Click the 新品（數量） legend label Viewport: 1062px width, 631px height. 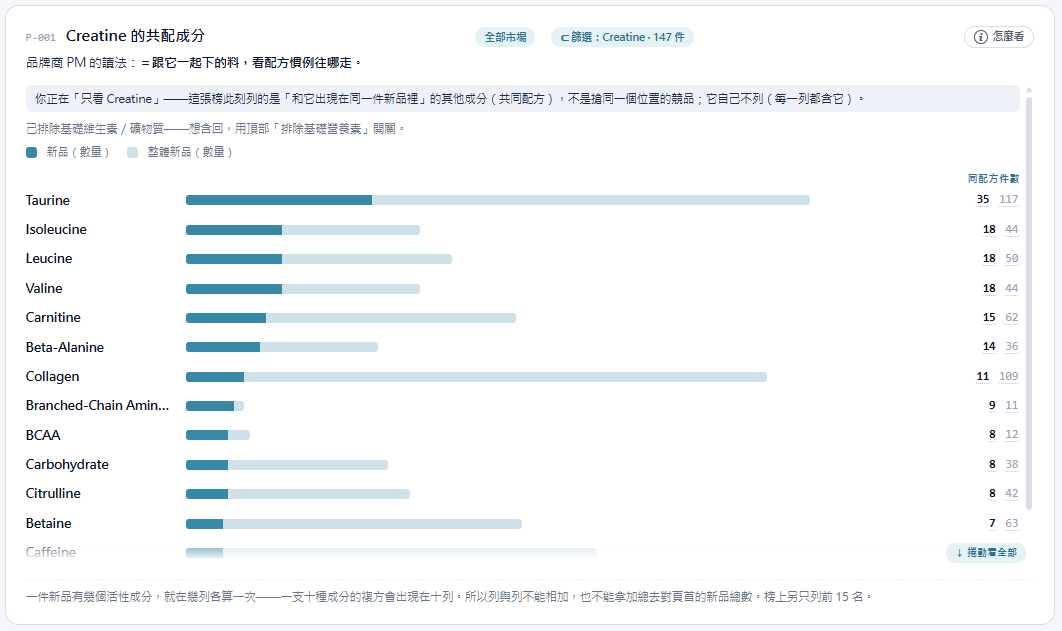(x=78, y=152)
